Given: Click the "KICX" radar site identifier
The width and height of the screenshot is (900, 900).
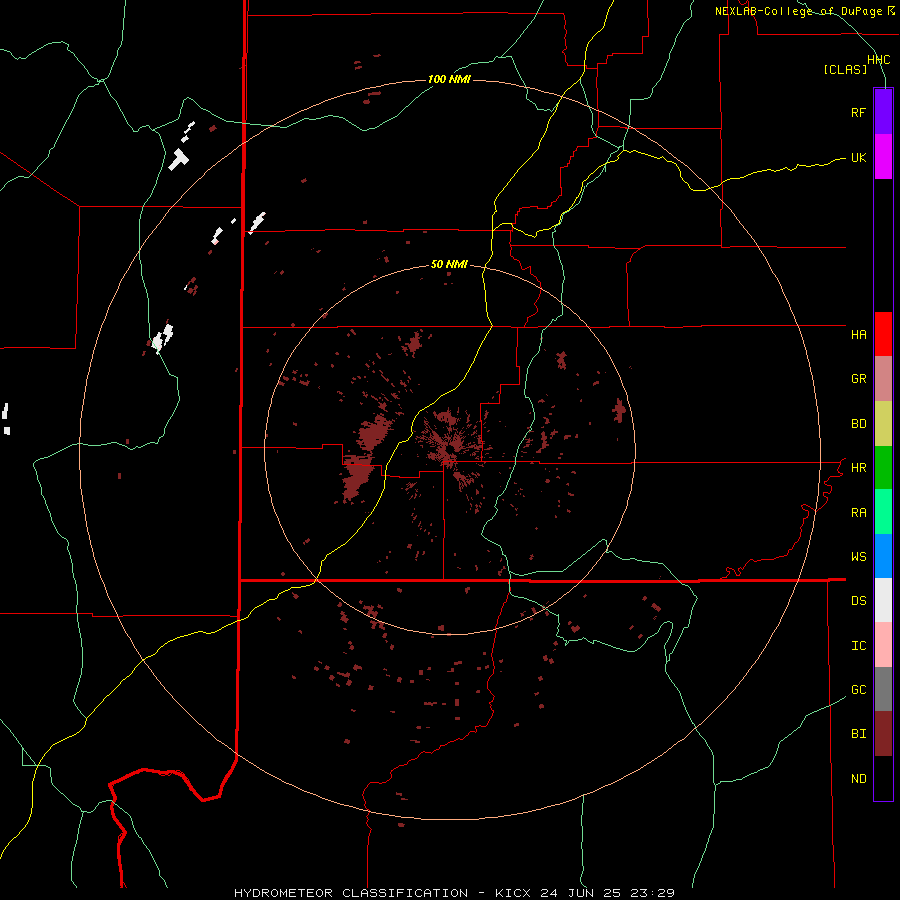Looking at the screenshot, I should coord(513,893).
